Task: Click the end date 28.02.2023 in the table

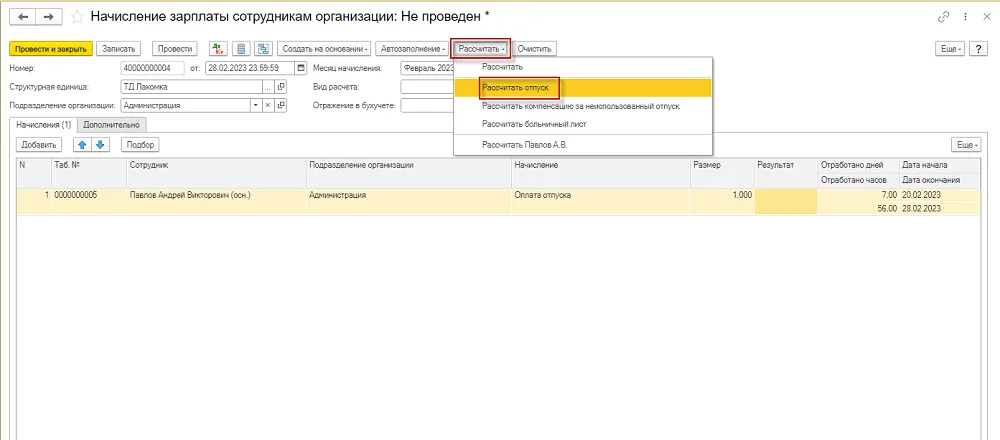Action: [939, 209]
